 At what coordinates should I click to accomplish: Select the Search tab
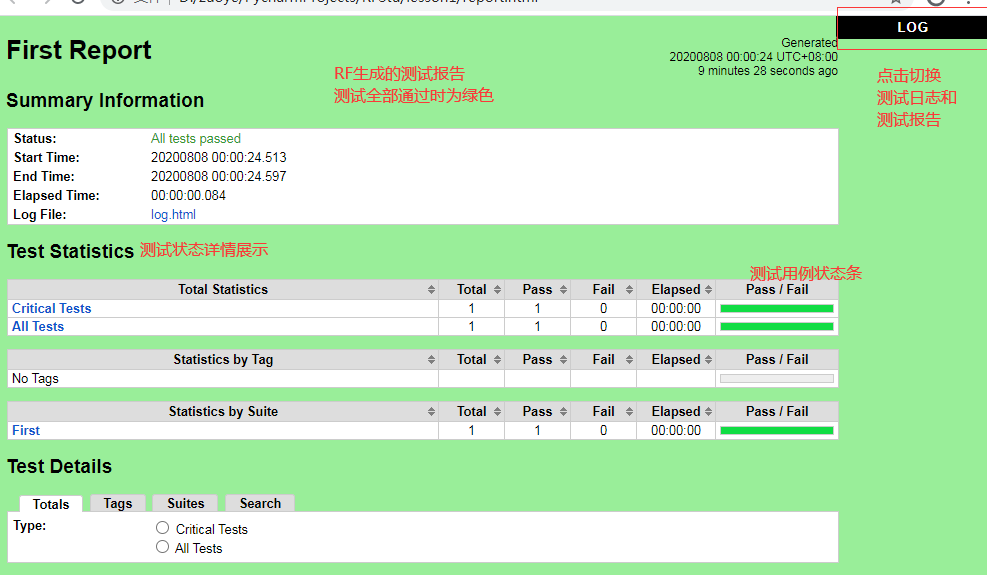coord(260,503)
